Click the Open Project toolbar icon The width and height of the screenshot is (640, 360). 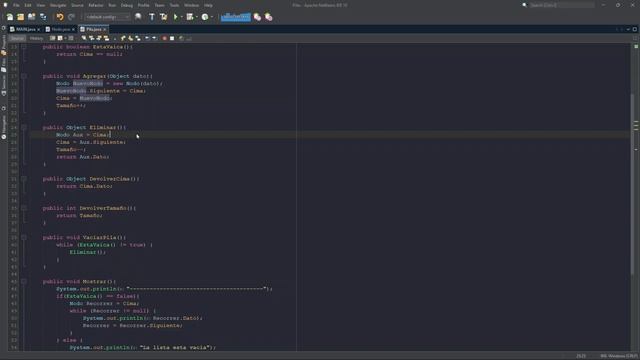(x=31, y=17)
